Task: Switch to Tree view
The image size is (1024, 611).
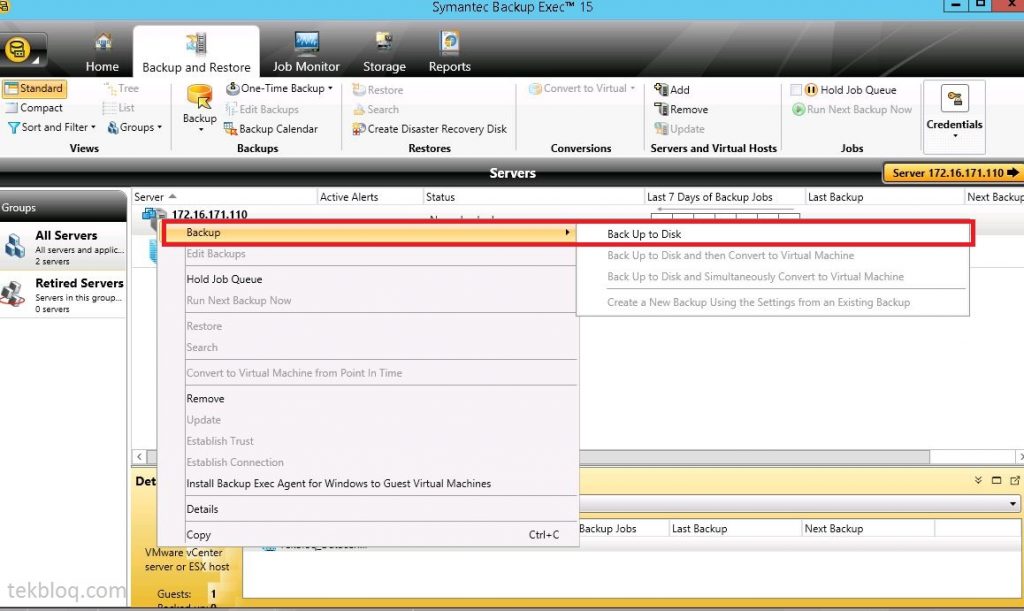Action: [x=121, y=88]
